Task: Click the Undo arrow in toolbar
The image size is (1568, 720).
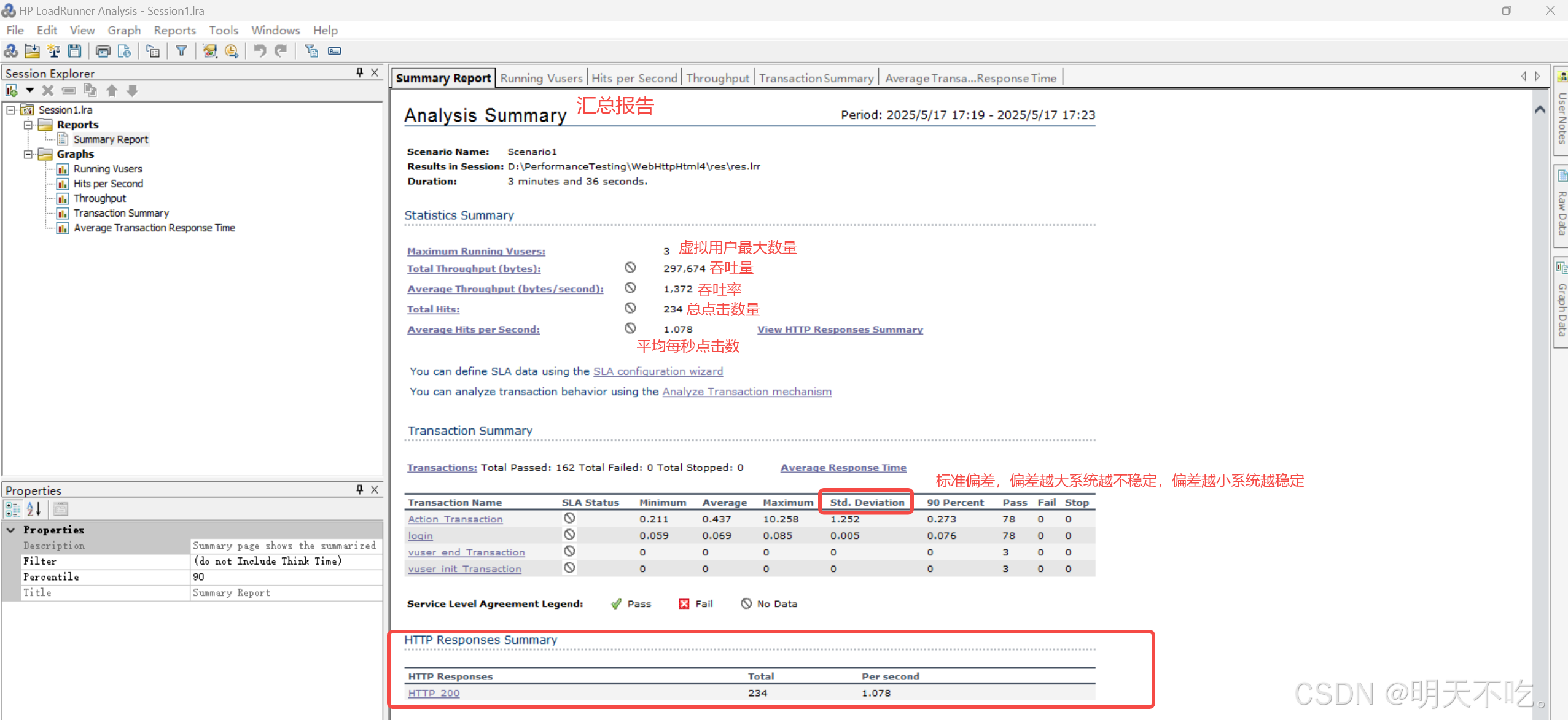Action: [260, 52]
